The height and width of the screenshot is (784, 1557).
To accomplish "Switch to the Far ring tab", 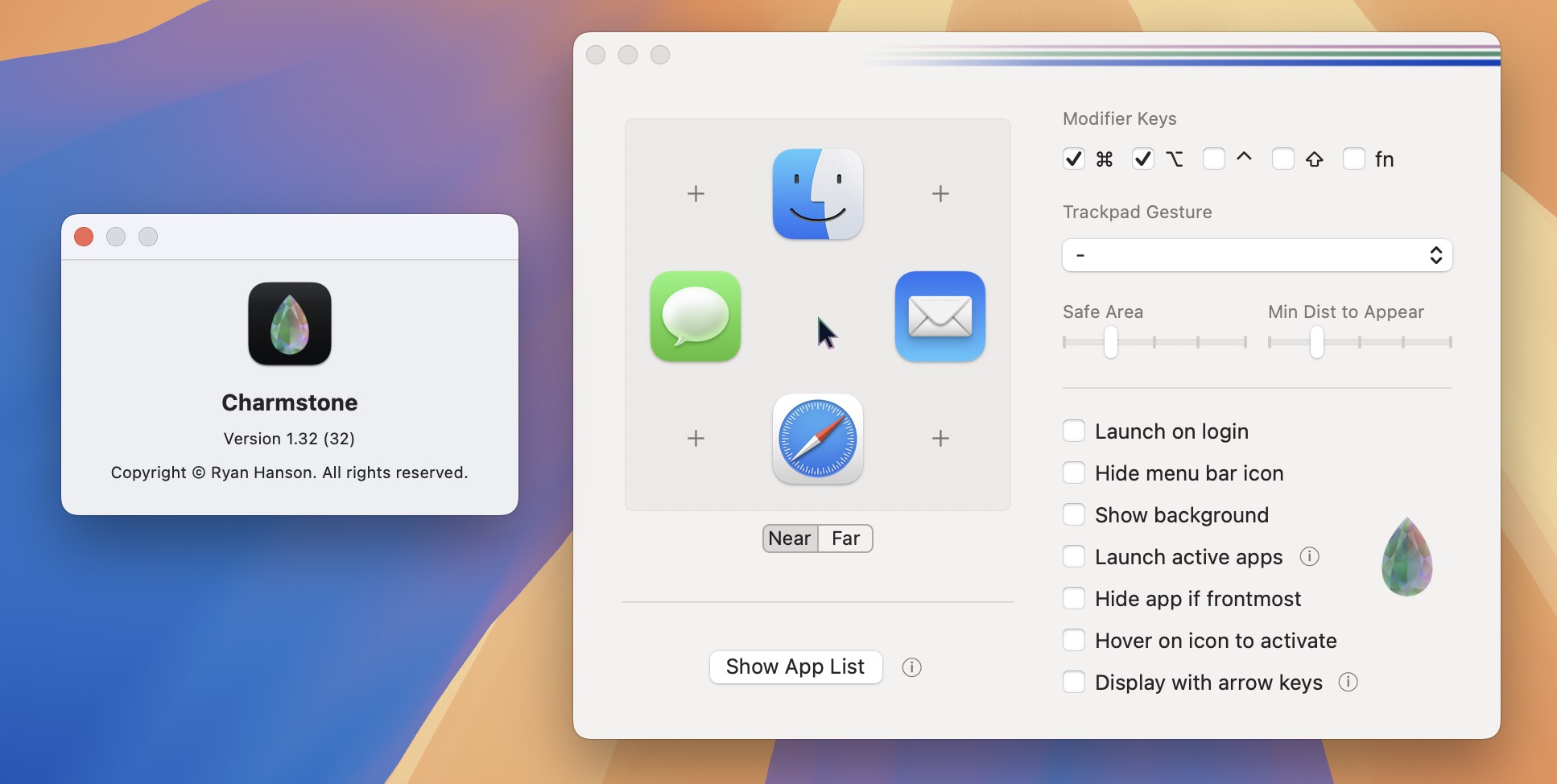I will [845, 538].
